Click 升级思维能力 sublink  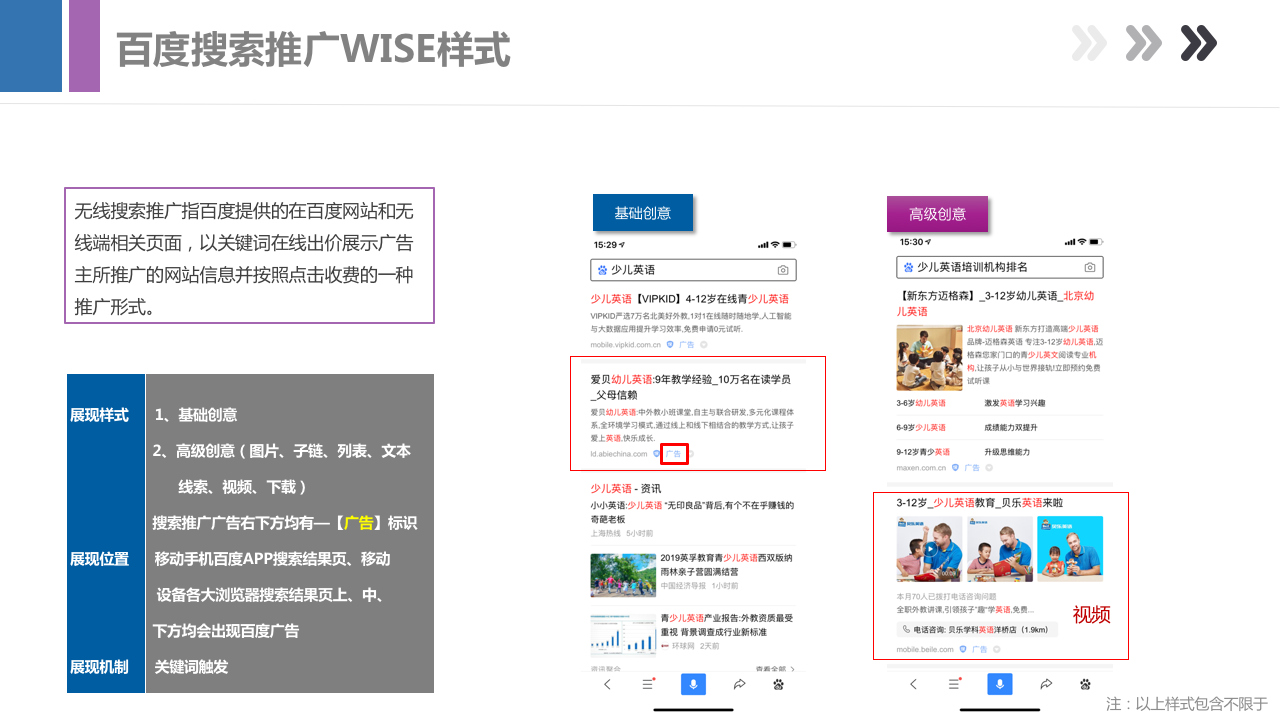(1007, 452)
